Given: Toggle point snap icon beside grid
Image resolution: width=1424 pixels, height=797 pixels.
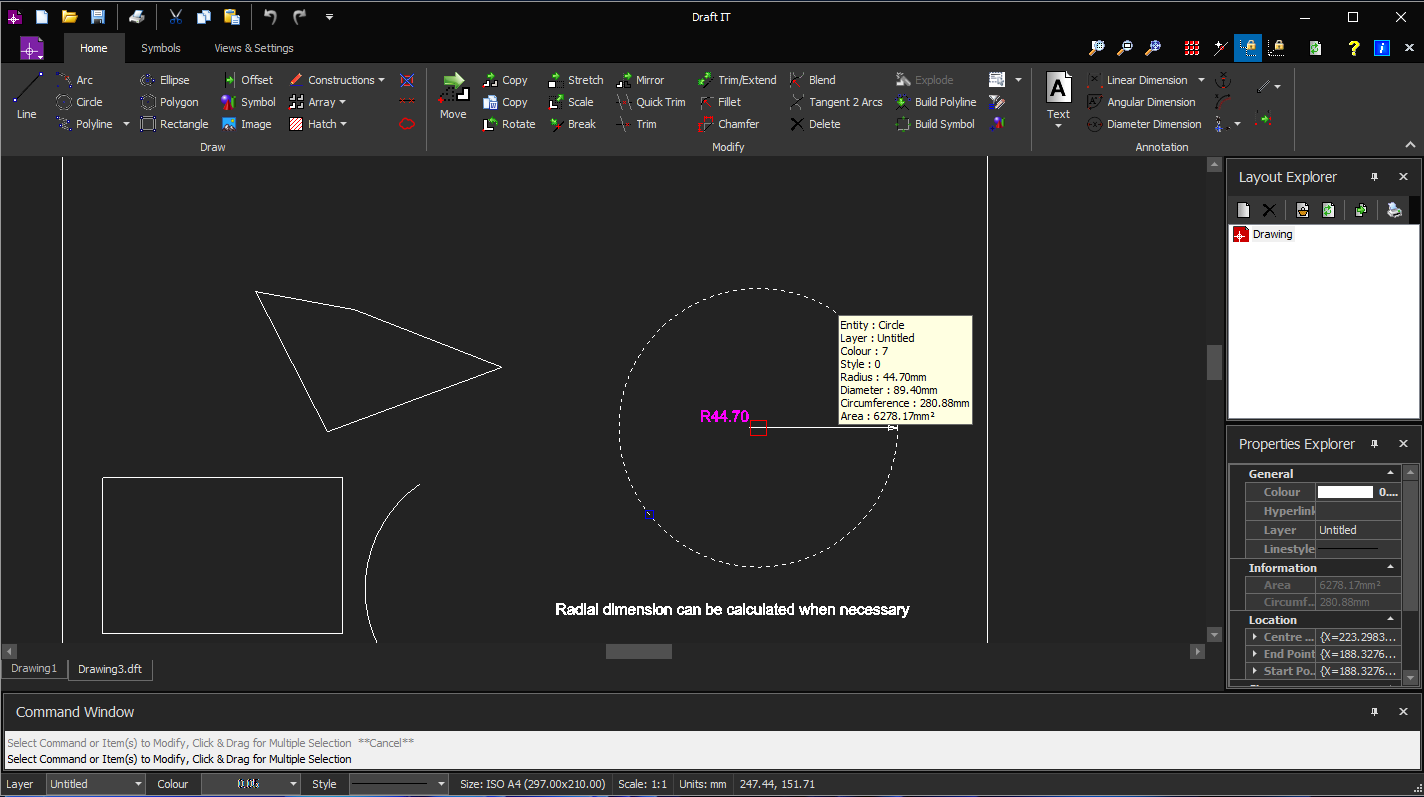Looking at the screenshot, I should [x=1220, y=47].
